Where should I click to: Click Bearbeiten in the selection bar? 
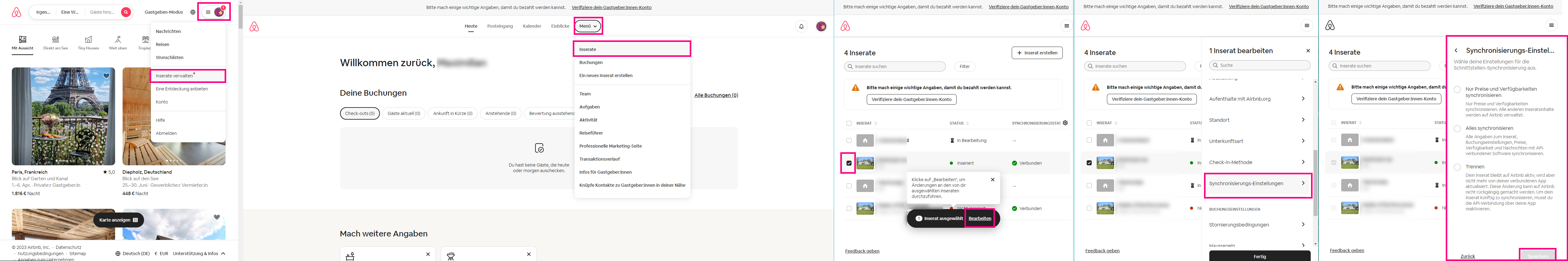click(979, 218)
